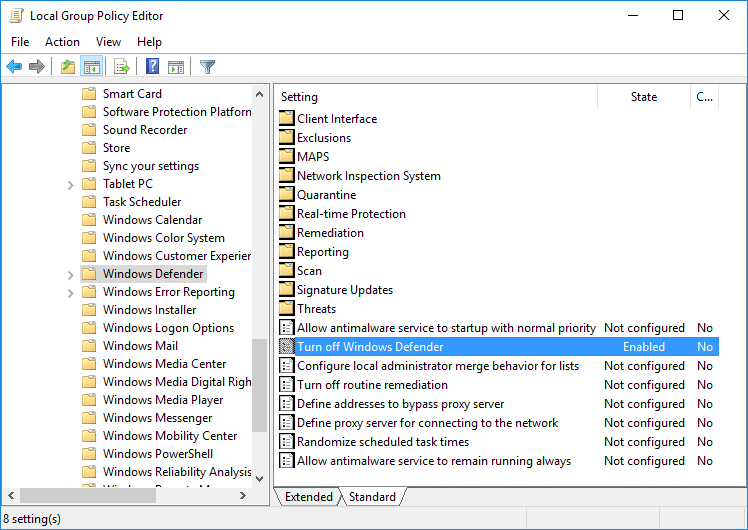Select Windows Logon Options in the tree
The image size is (748, 530).
[168, 328]
